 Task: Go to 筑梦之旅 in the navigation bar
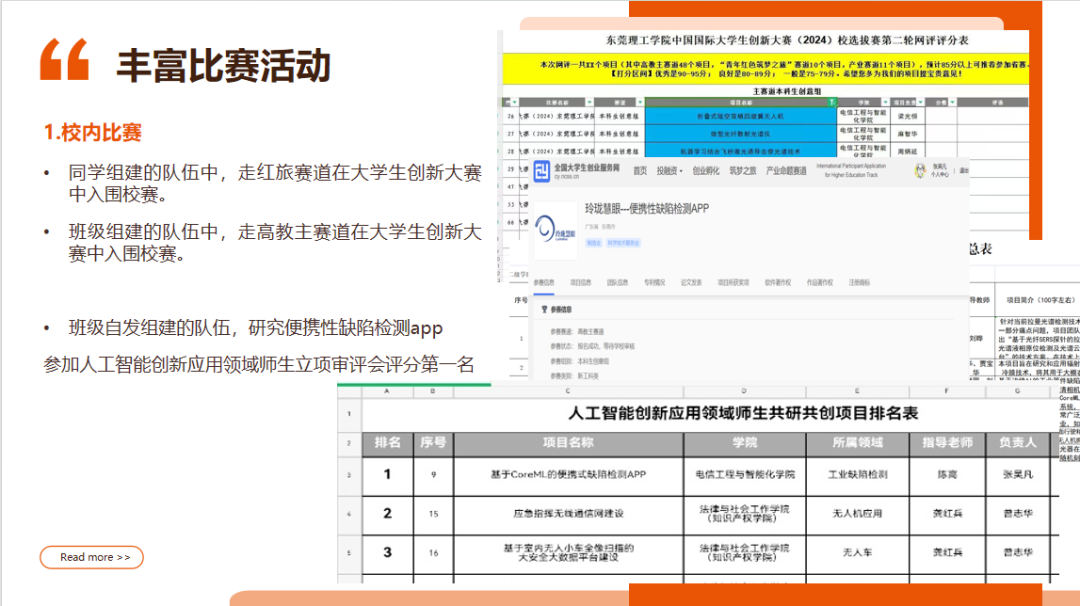pyautogui.click(x=743, y=171)
